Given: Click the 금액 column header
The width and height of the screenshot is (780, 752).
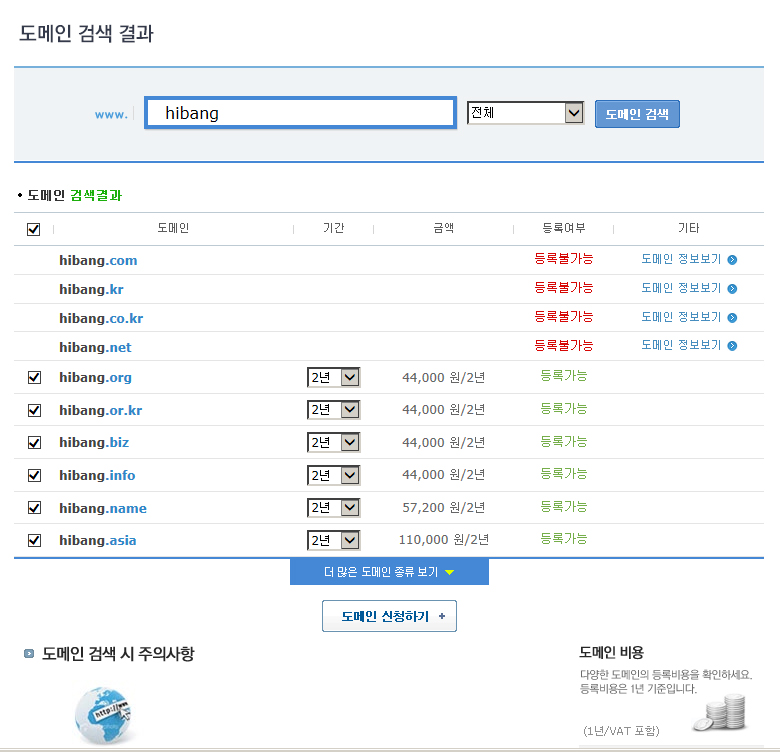Looking at the screenshot, I should 443,228.
